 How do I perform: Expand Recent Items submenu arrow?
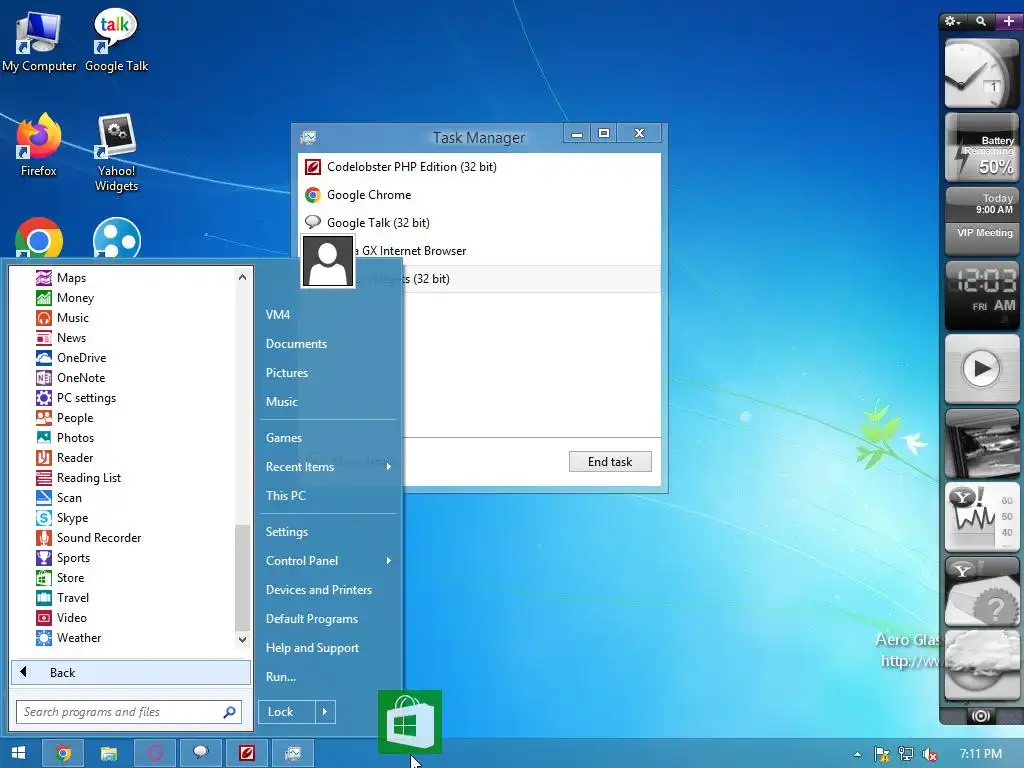389,466
